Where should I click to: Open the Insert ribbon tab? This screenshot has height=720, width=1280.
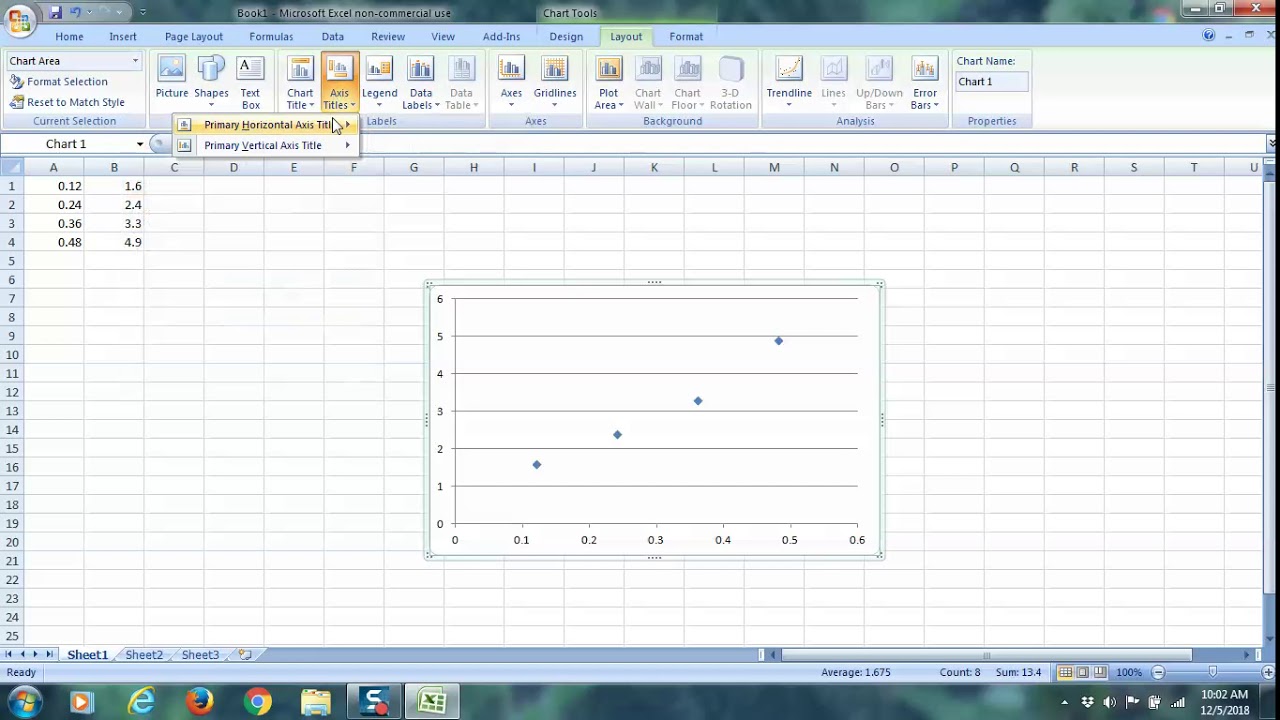123,37
